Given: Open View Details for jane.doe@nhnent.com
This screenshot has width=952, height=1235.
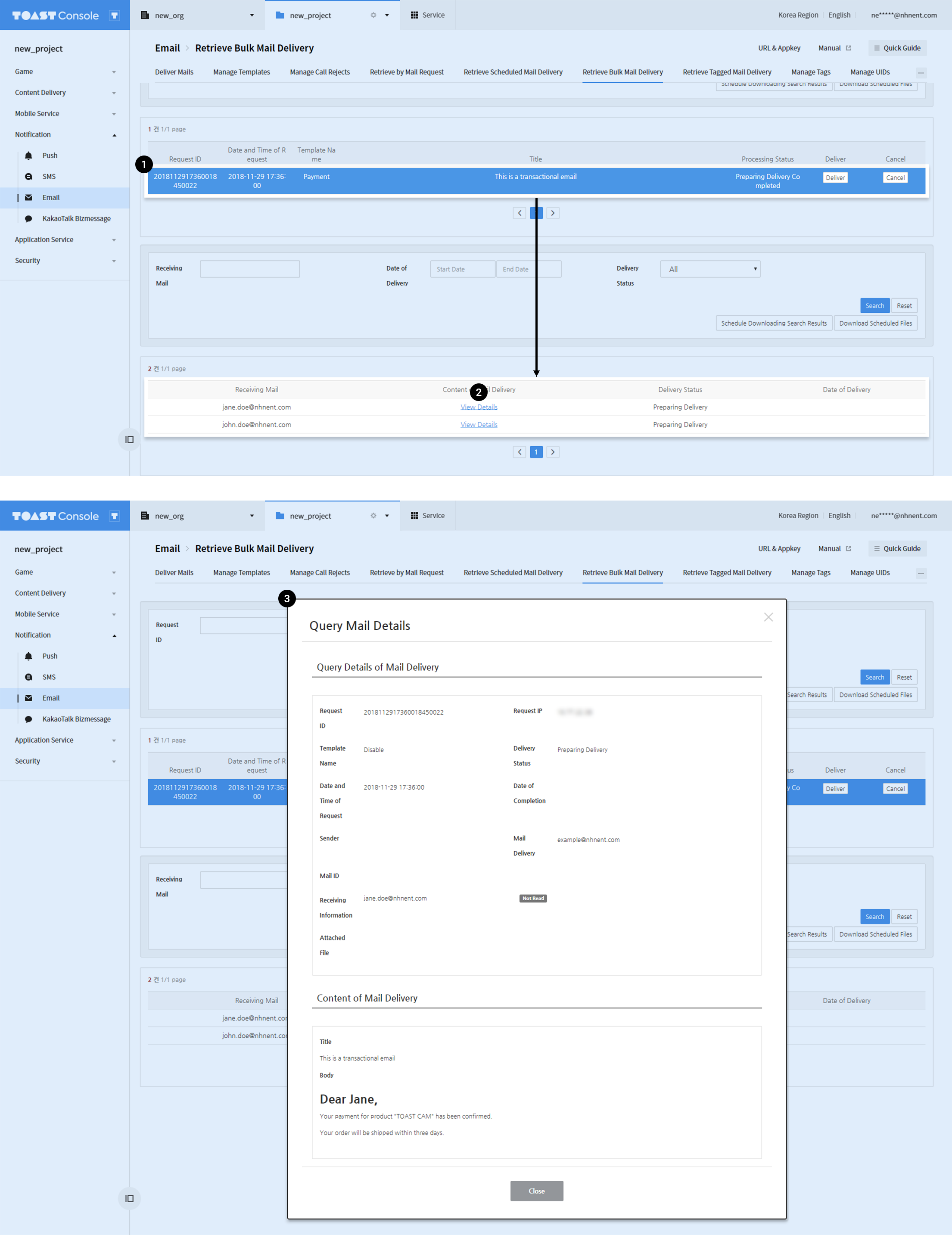Looking at the screenshot, I should (479, 407).
